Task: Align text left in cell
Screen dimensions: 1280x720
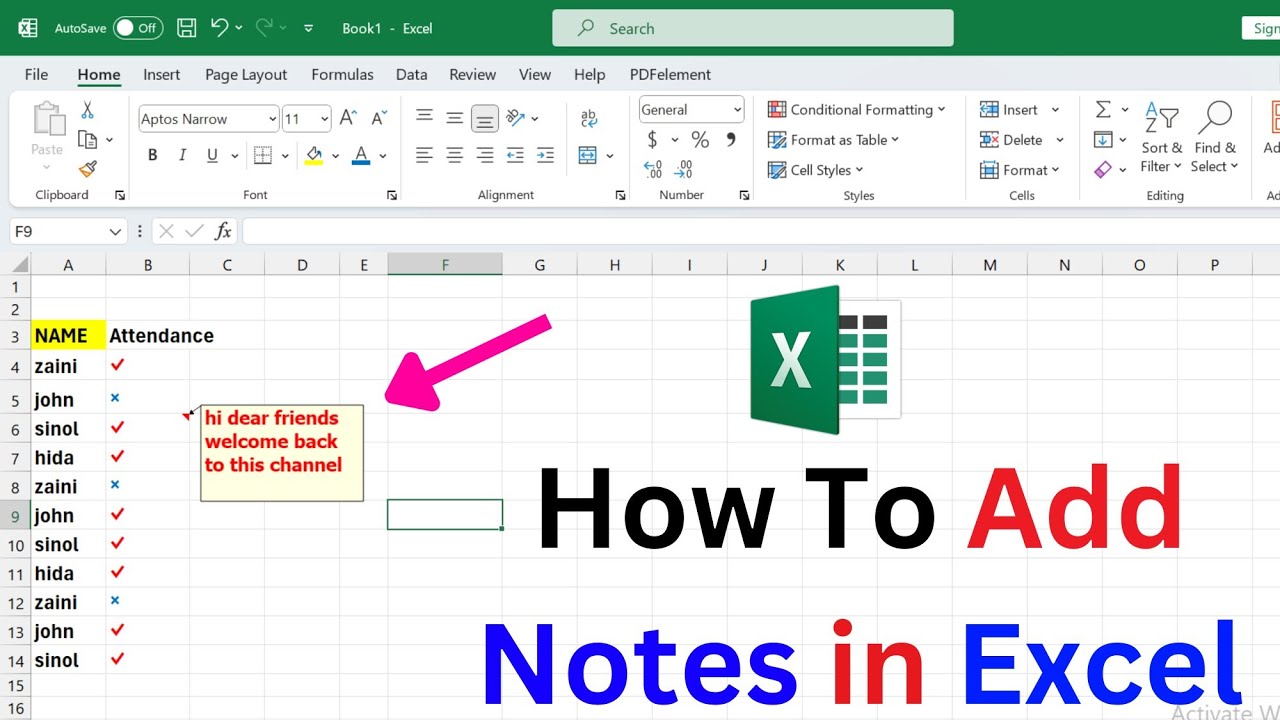Action: [x=424, y=155]
